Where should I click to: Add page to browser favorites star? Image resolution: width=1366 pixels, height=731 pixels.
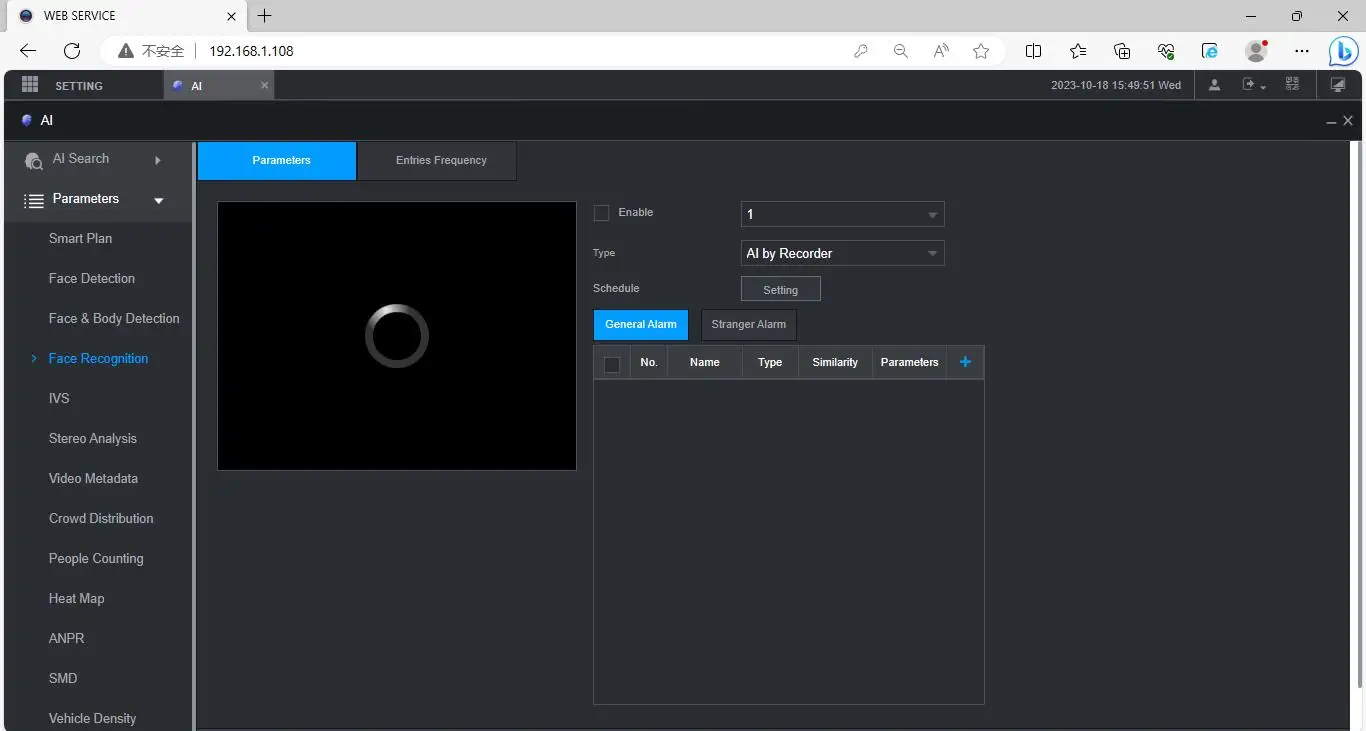[x=981, y=51]
